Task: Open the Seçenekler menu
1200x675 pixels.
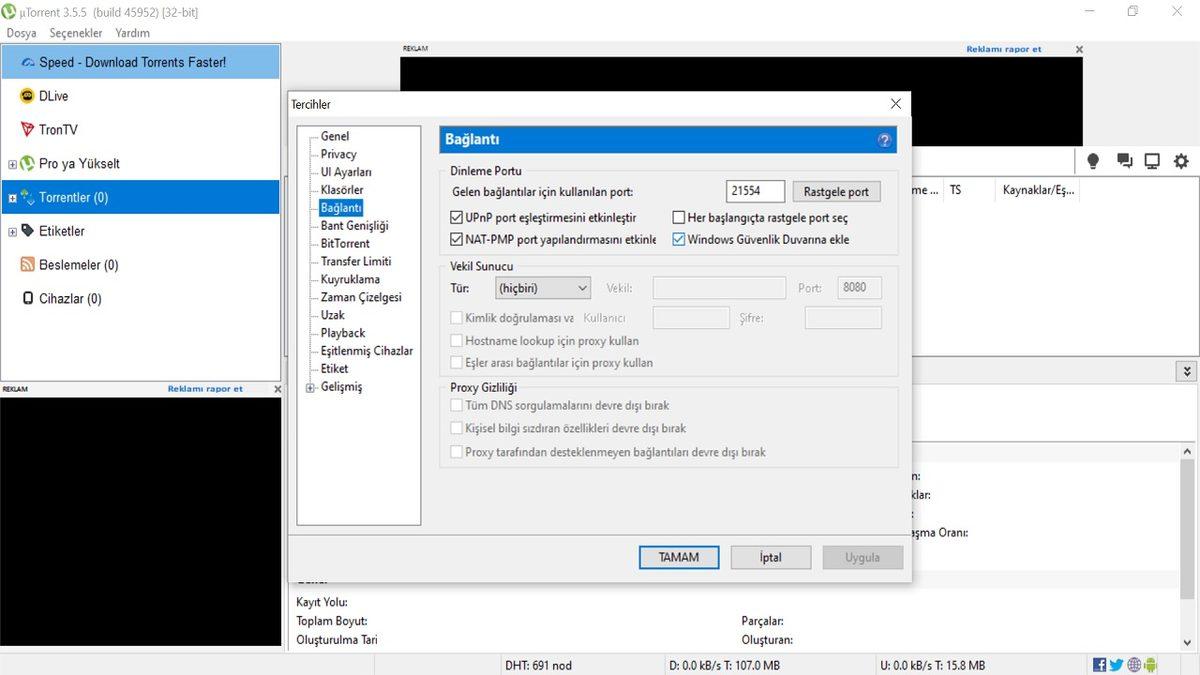Action: coord(75,32)
